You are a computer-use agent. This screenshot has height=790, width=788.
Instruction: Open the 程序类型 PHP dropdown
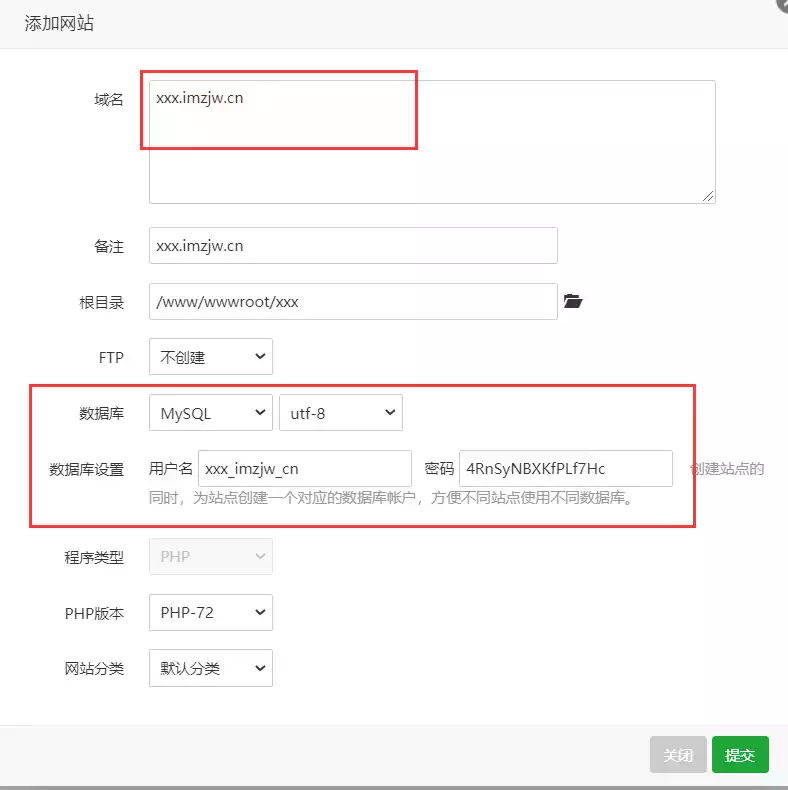pyautogui.click(x=211, y=556)
